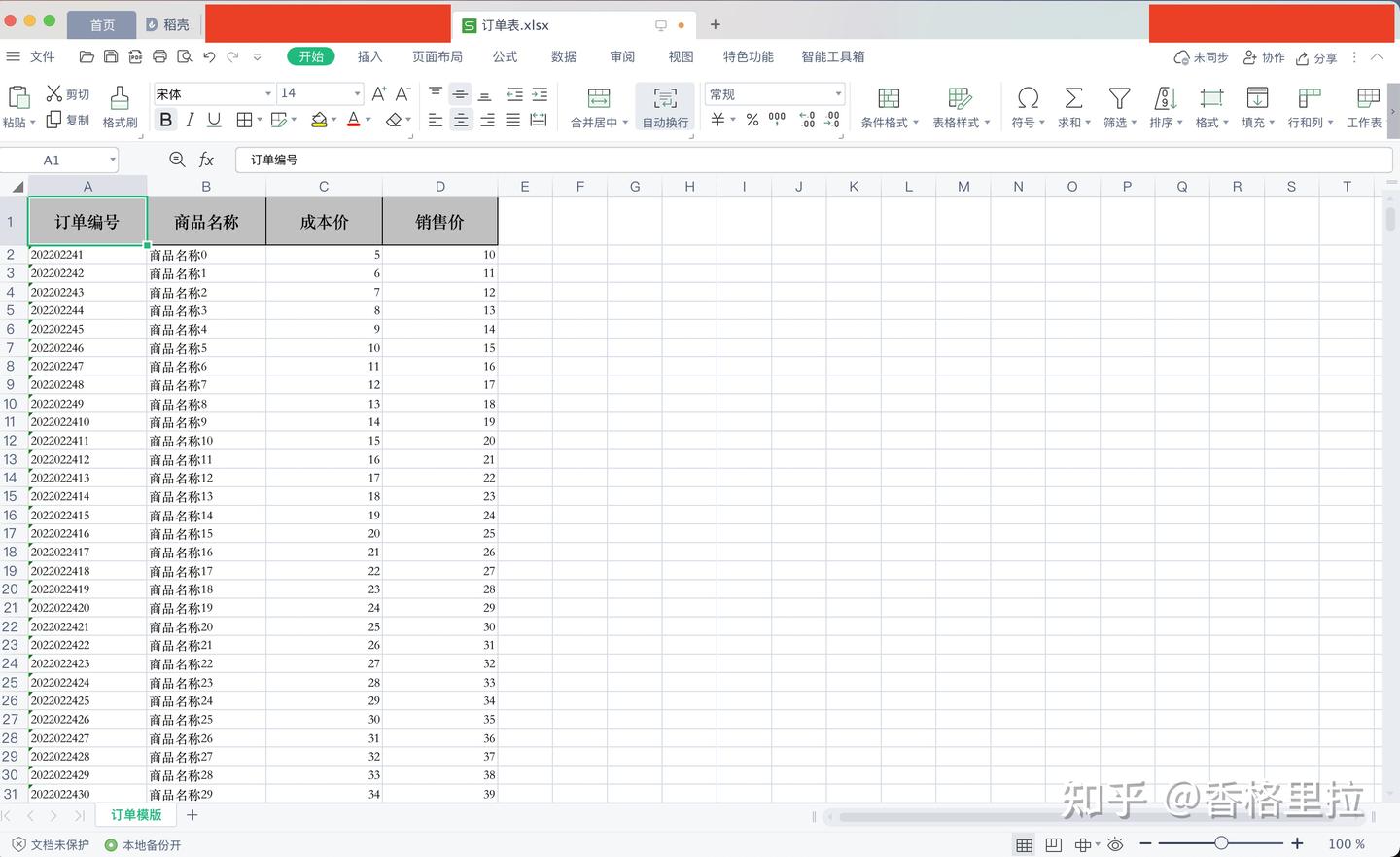Use the format painter (格式刷) tool
Viewport: 1400px width, 857px height.
pyautogui.click(x=119, y=105)
